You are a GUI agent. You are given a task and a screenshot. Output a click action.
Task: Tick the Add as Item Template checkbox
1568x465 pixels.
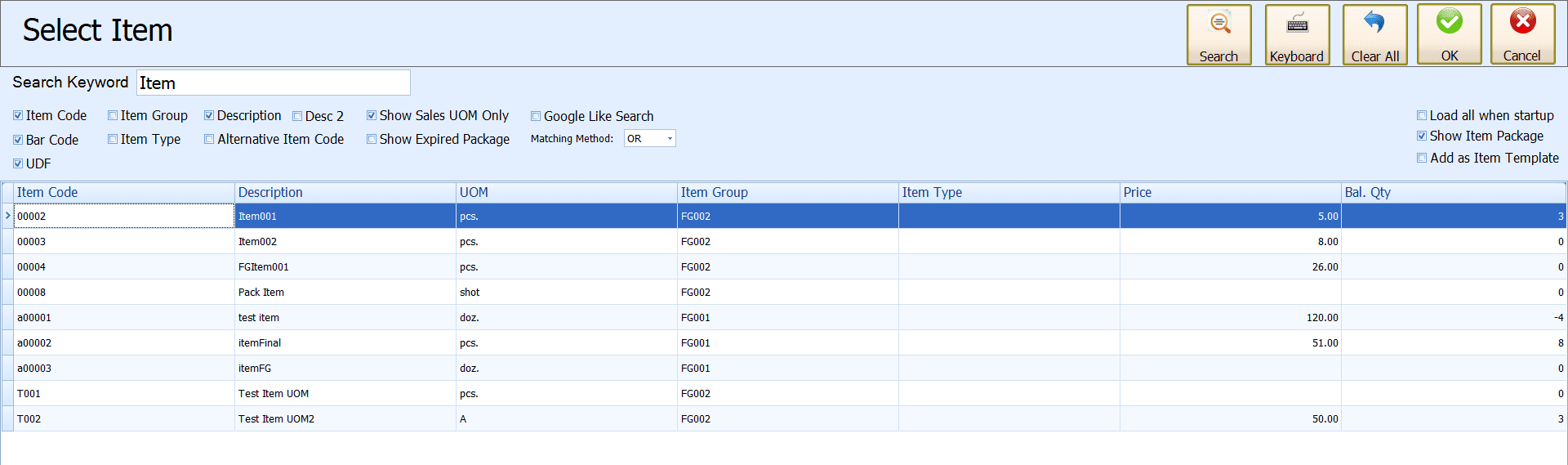1422,159
